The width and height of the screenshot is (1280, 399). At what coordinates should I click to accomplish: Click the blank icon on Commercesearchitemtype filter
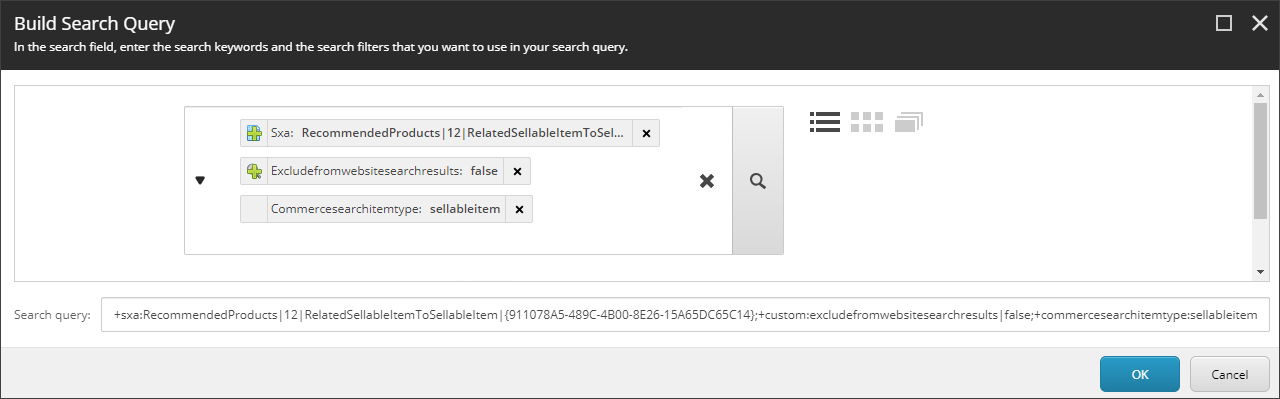(x=254, y=209)
